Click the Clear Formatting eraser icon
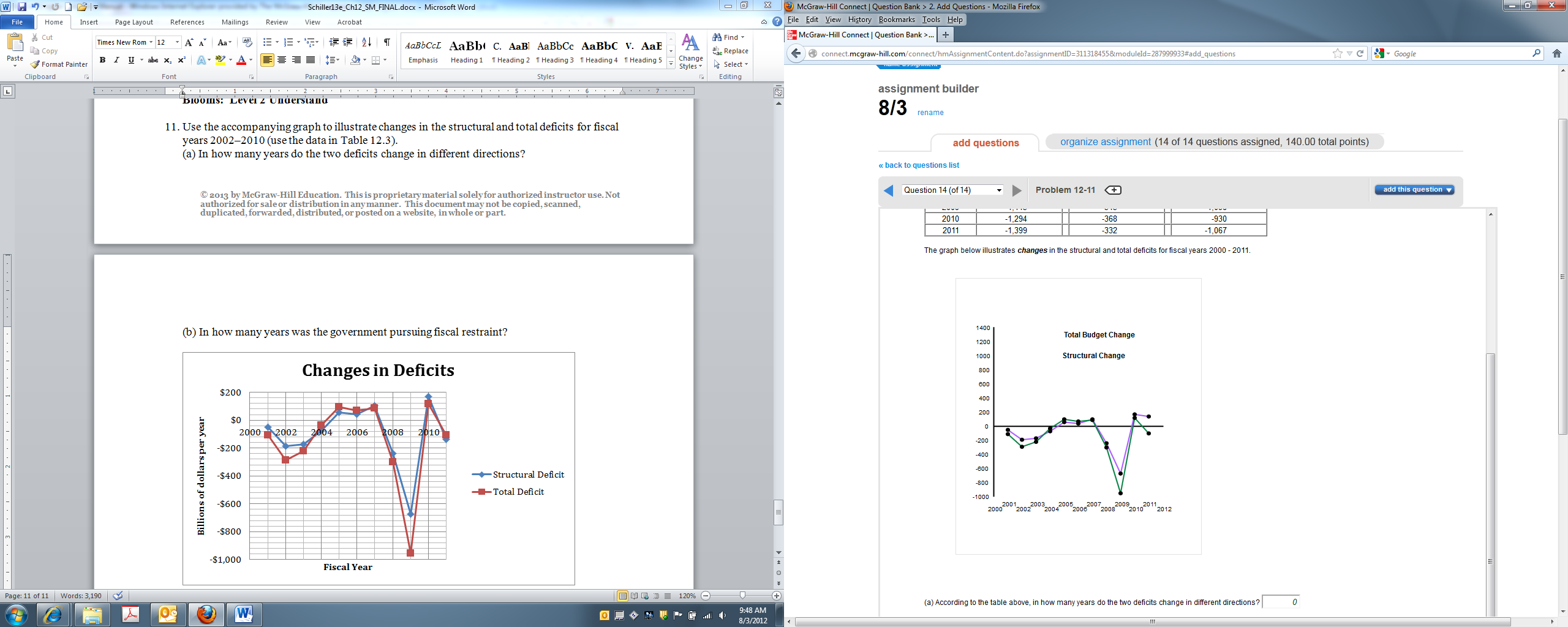 tap(247, 42)
